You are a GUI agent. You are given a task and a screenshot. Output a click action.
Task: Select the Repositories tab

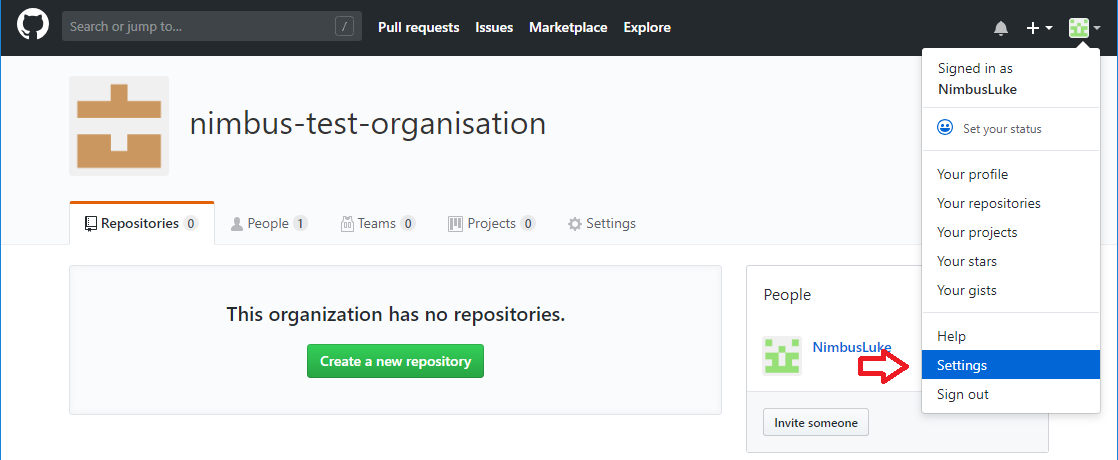pos(142,223)
